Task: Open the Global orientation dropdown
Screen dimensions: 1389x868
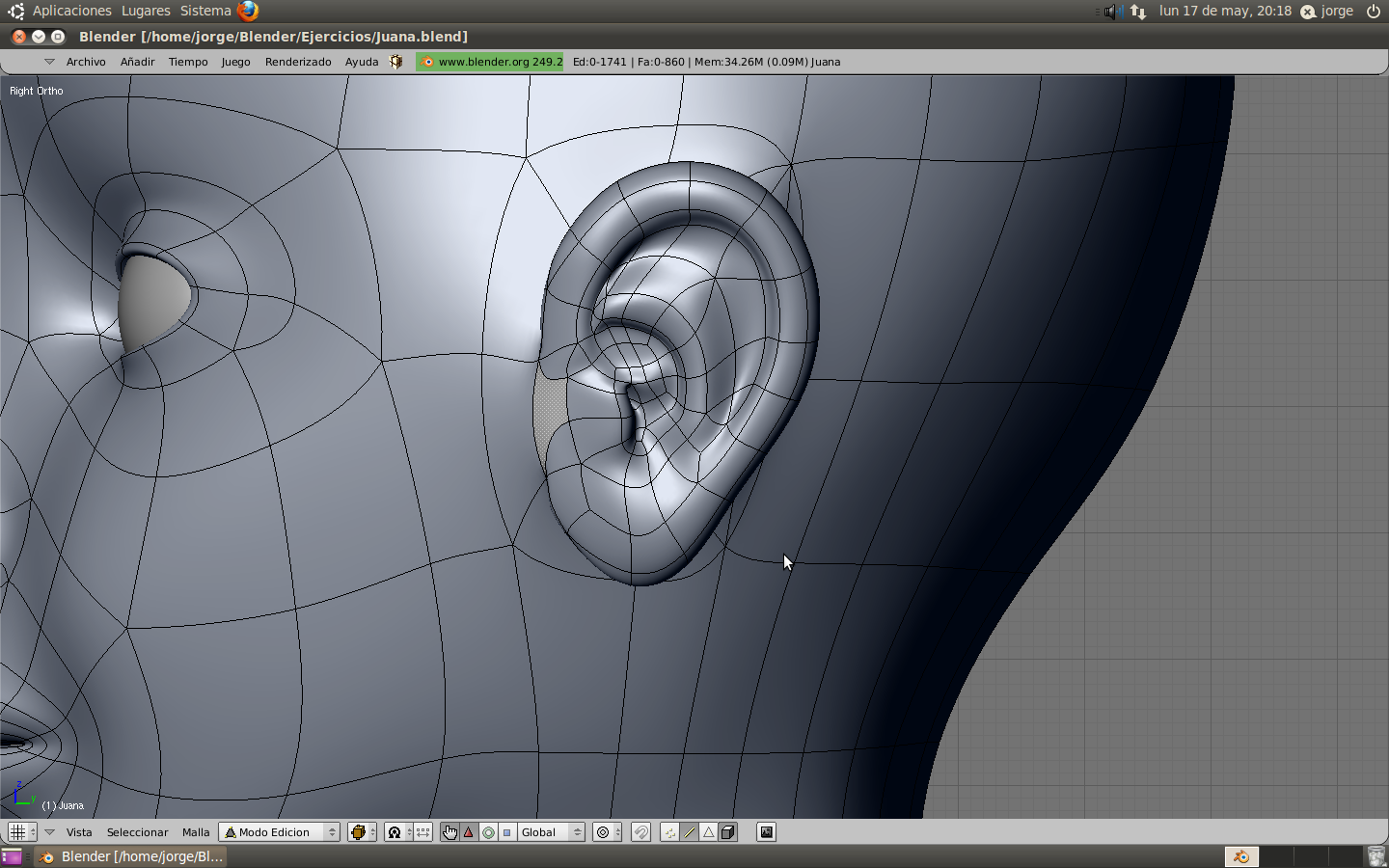Action: click(551, 832)
